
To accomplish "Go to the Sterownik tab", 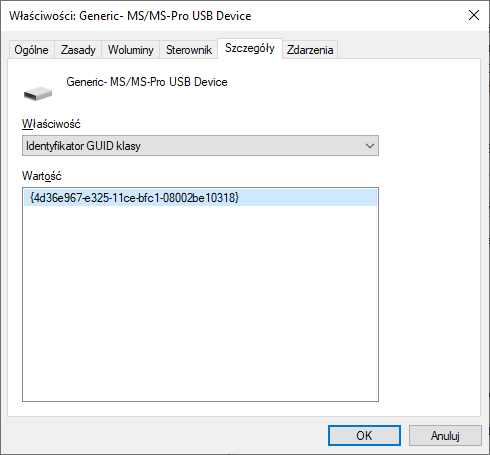I will (189, 50).
